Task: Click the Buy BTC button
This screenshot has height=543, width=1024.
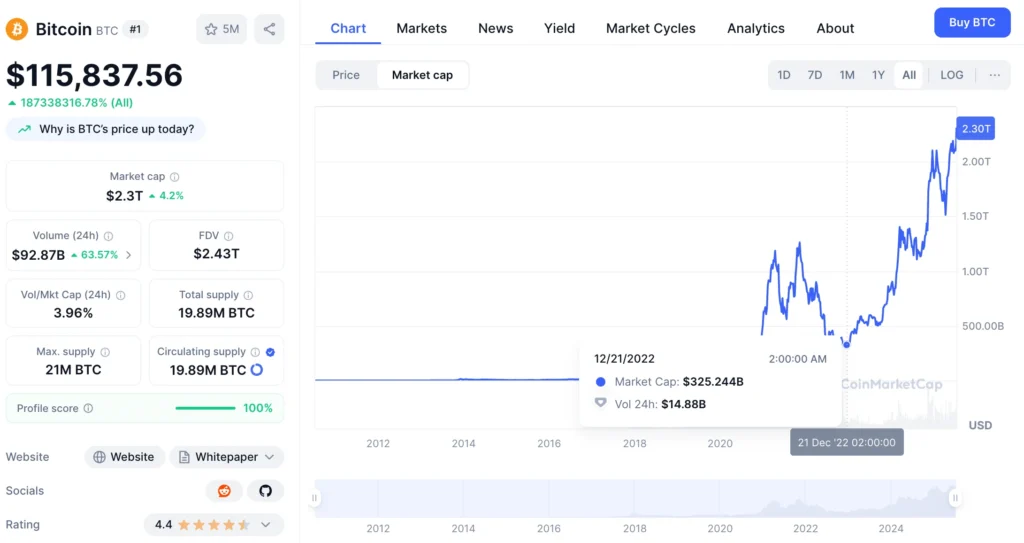Action: (x=972, y=22)
